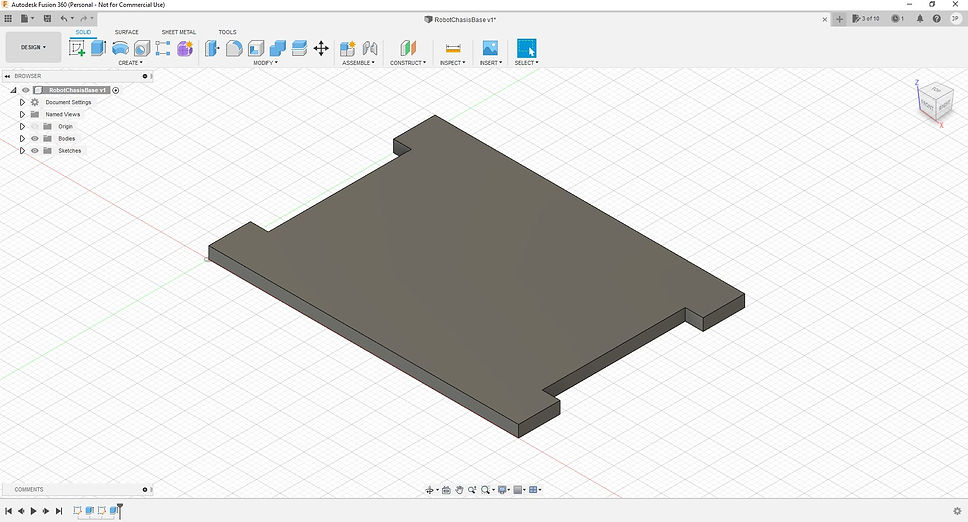The height and width of the screenshot is (522, 968).
Task: Click the Offset Face tool icon
Action: 299,48
